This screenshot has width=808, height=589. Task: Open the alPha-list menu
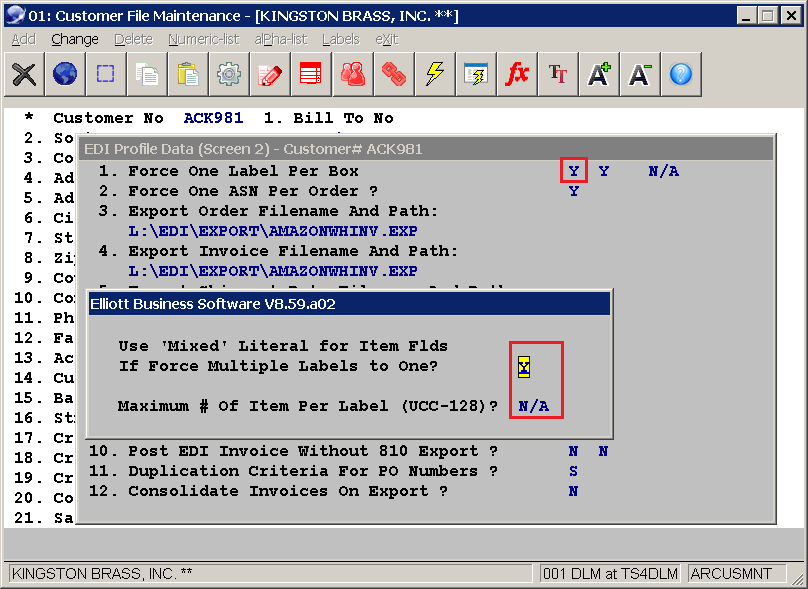coord(281,39)
